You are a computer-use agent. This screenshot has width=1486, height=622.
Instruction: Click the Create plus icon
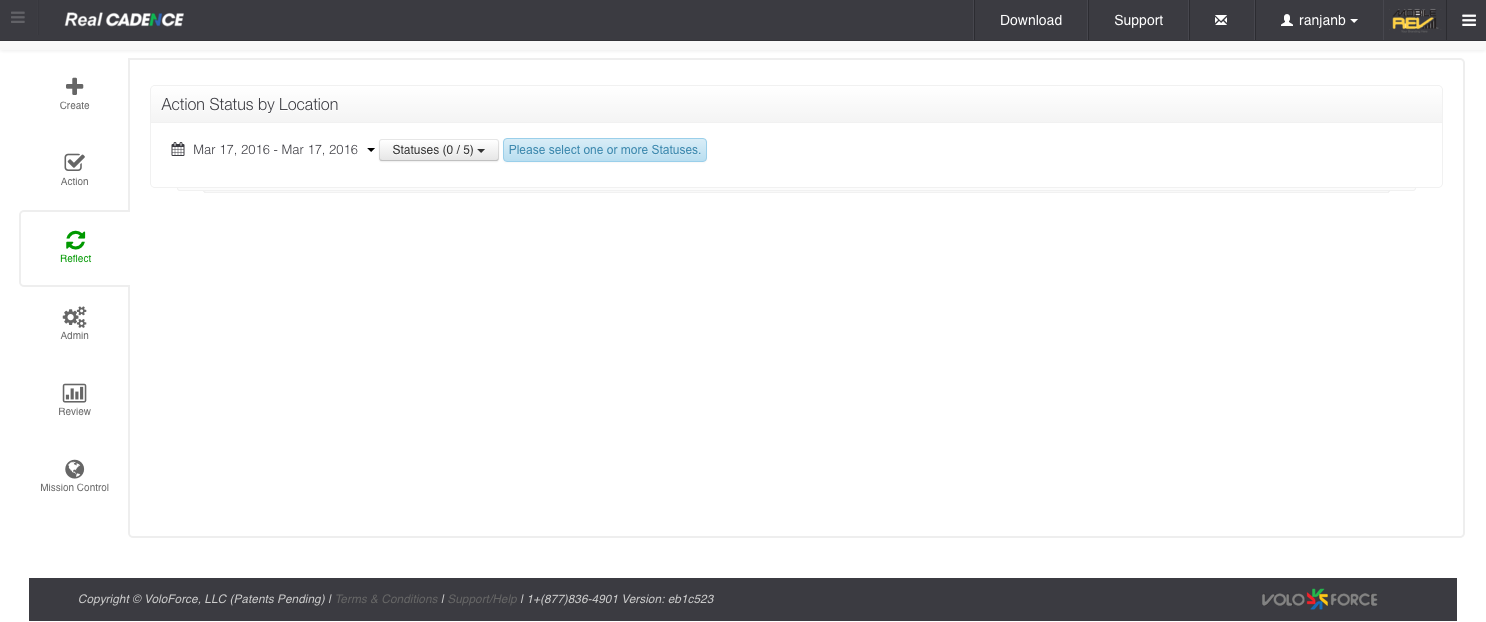click(74, 88)
